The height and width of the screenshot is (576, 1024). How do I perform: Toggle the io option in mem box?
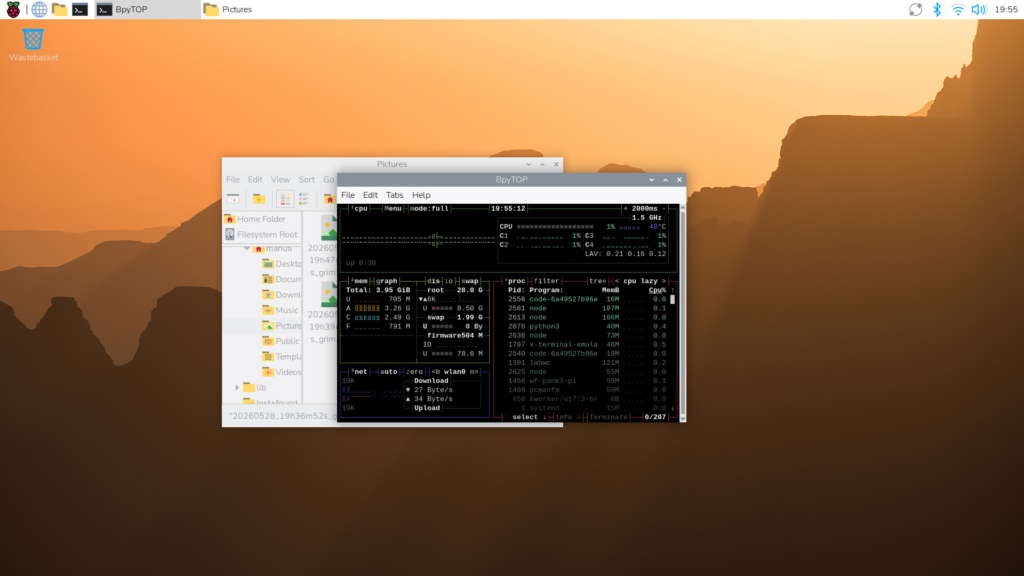(449, 281)
